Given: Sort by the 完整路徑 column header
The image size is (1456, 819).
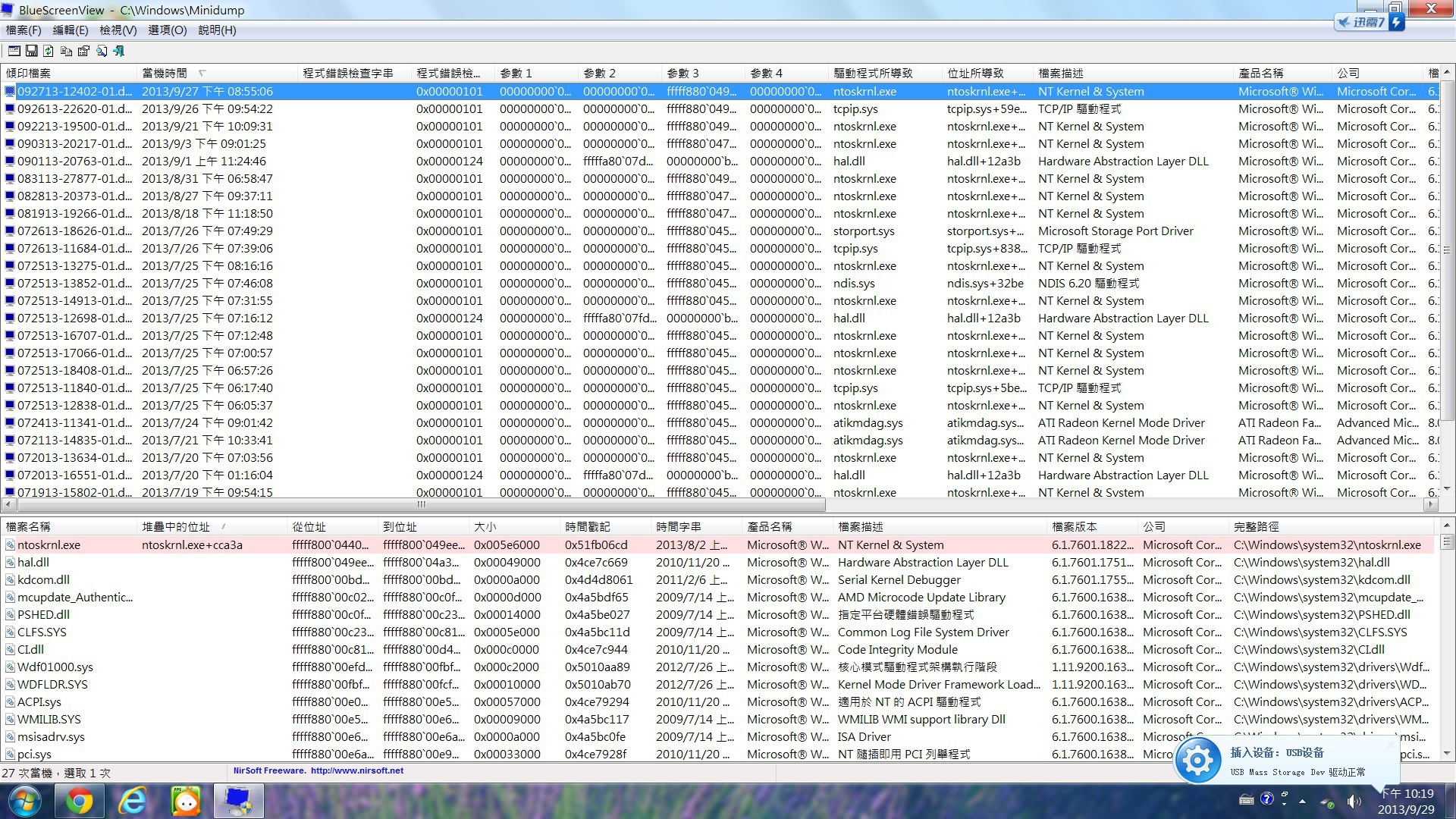Looking at the screenshot, I should pos(1331,526).
